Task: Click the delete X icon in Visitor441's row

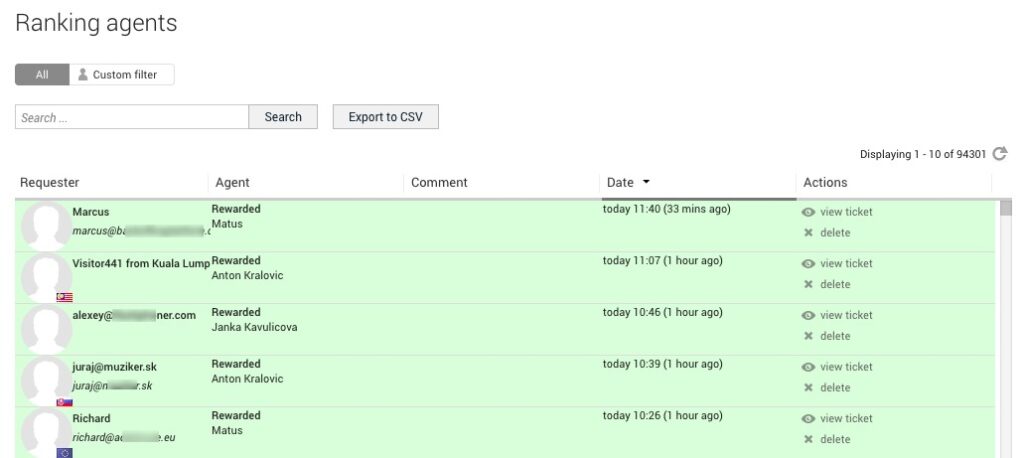Action: point(808,285)
